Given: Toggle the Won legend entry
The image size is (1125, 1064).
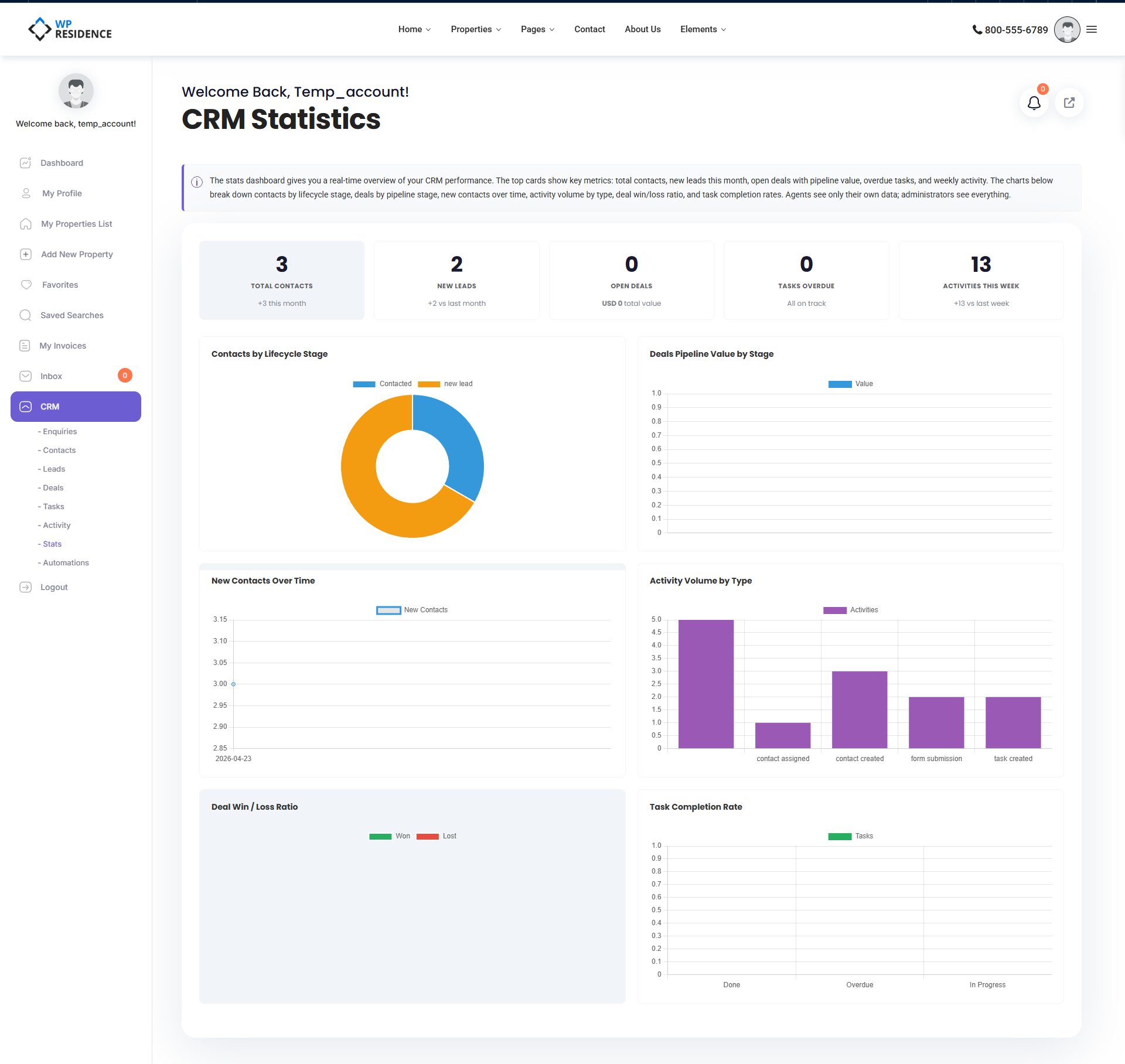Looking at the screenshot, I should click(390, 836).
